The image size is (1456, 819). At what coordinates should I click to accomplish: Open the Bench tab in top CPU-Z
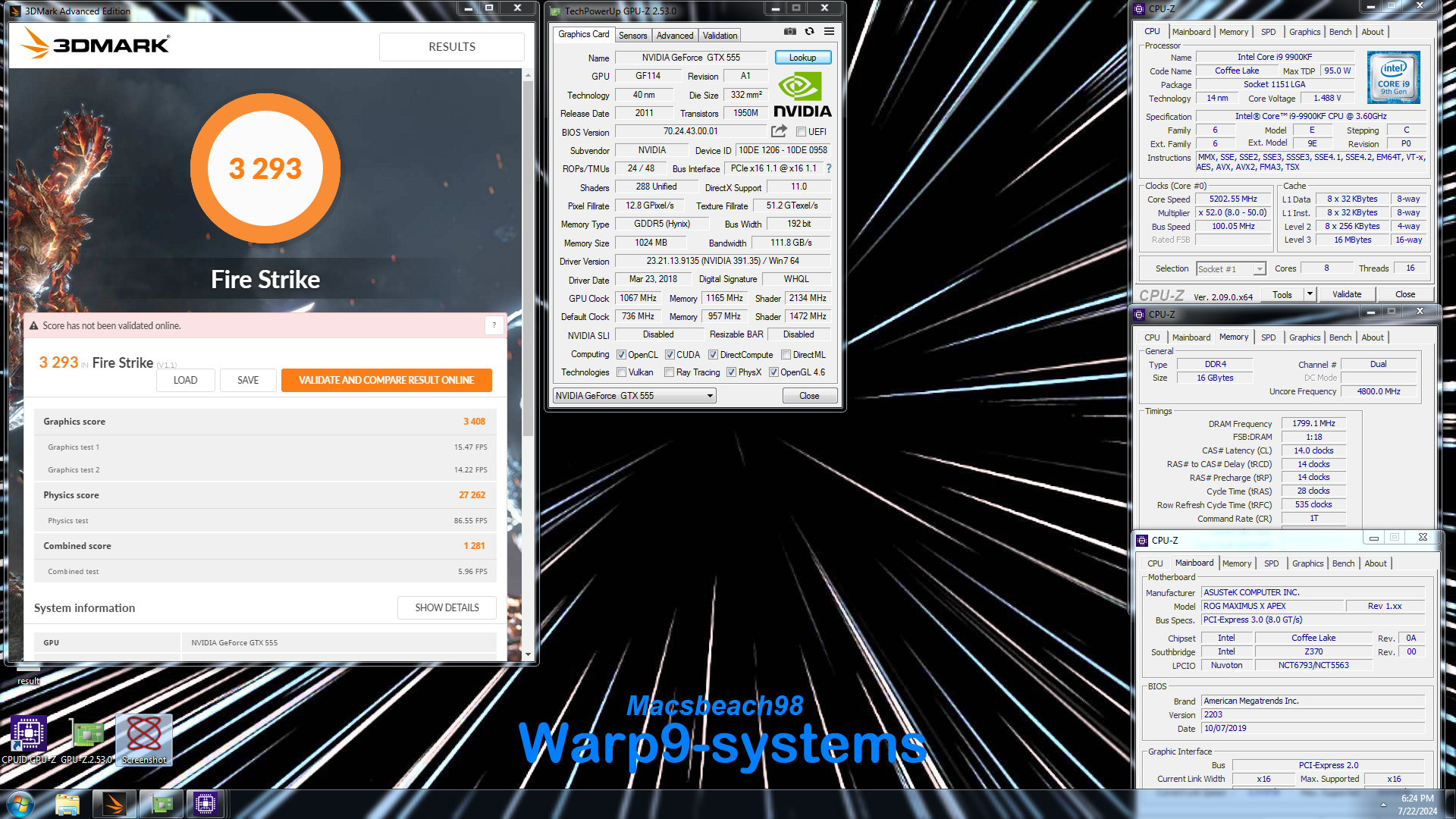(1340, 32)
